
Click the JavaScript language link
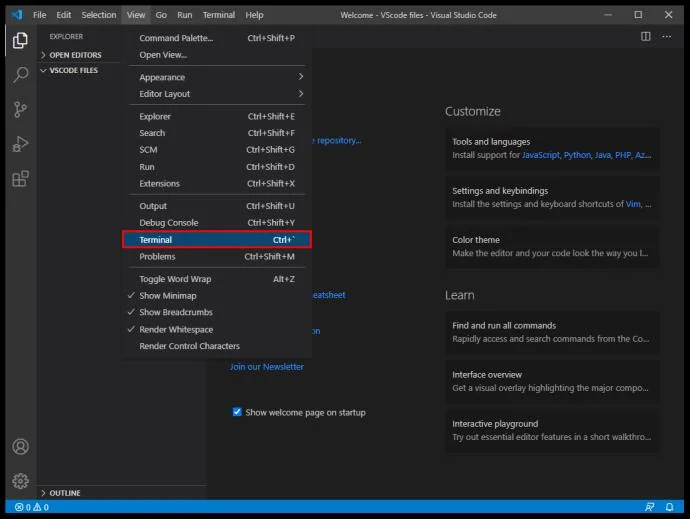541,155
